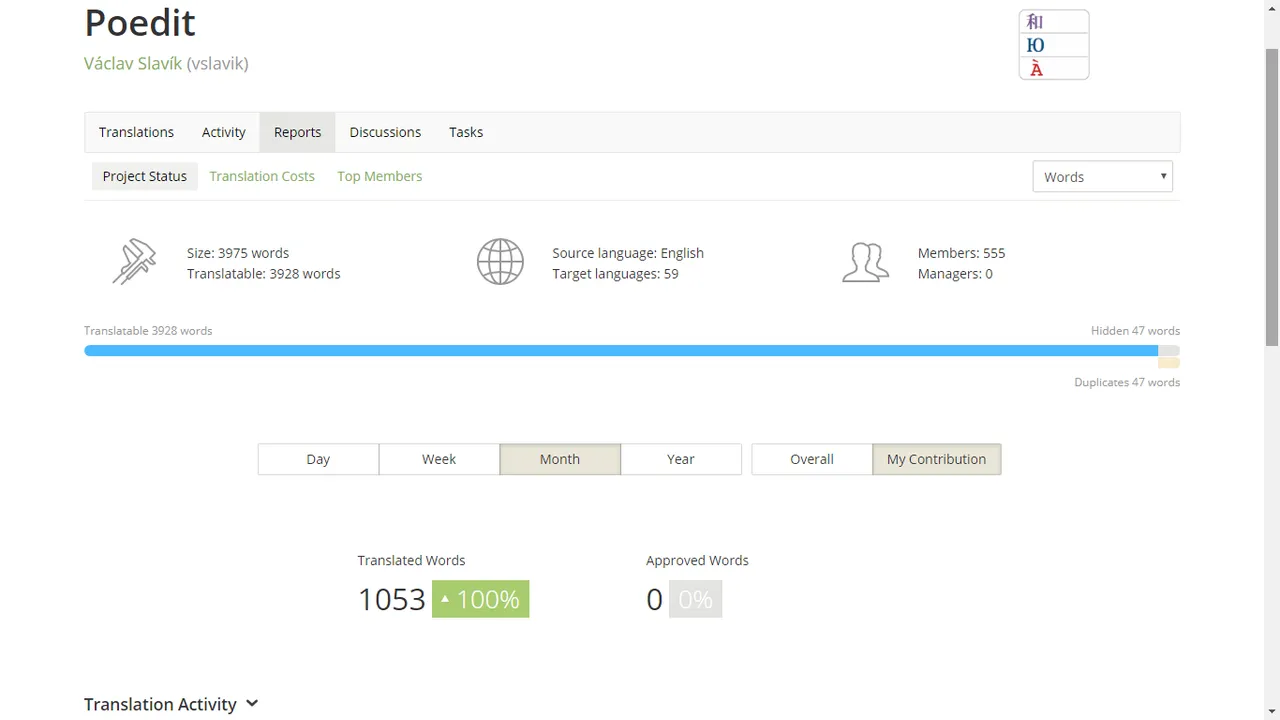
Task: Switch to the Activity tab
Action: click(x=223, y=132)
